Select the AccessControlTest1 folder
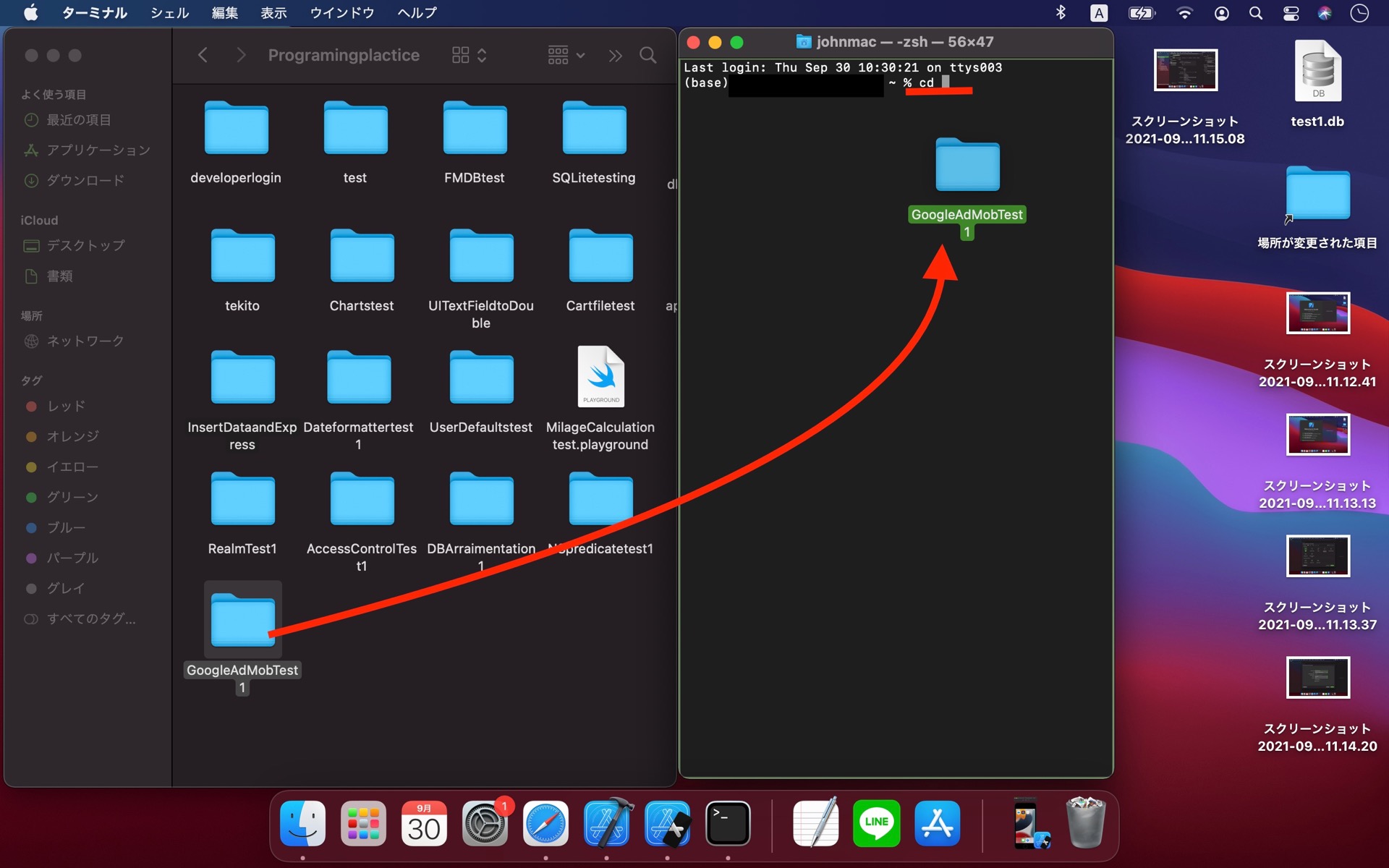This screenshot has width=1389, height=868. pyautogui.click(x=362, y=499)
